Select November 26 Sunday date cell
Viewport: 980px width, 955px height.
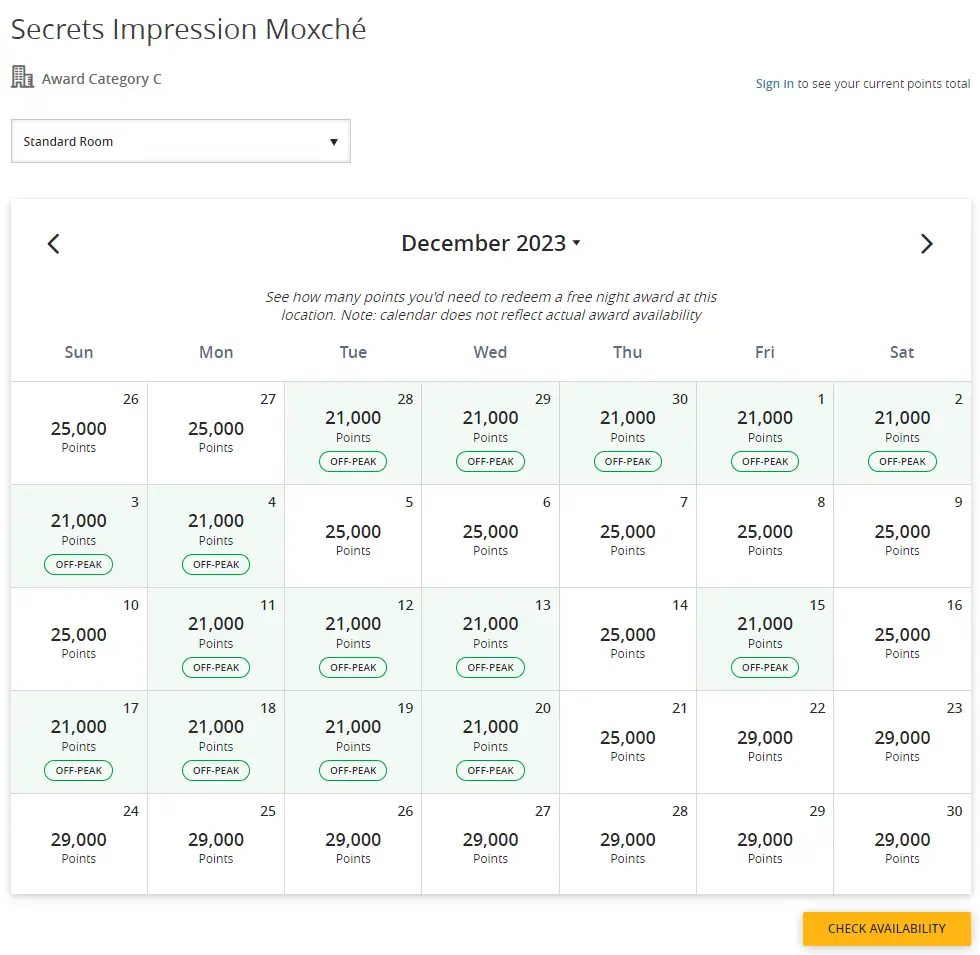point(79,432)
